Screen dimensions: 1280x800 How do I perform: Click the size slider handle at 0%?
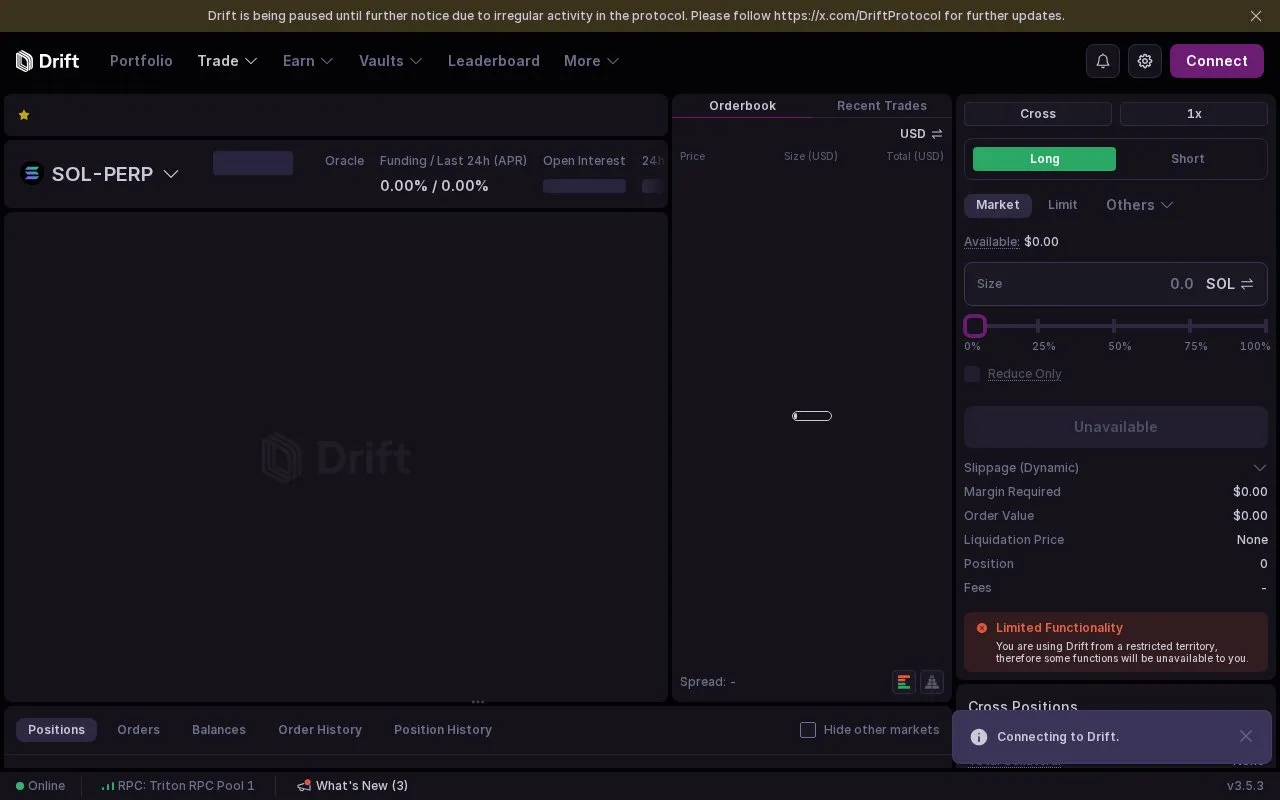click(975, 326)
